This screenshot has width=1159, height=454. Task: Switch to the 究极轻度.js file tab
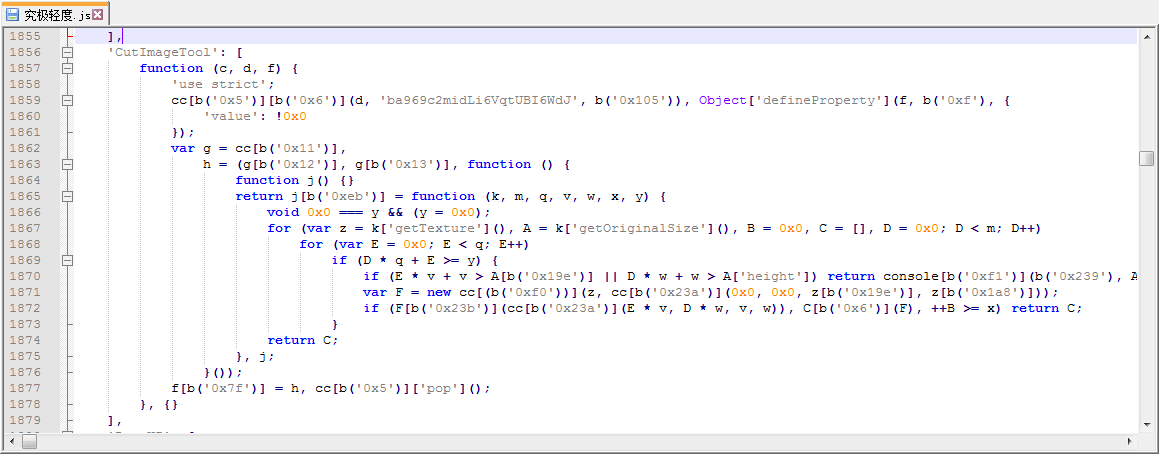pyautogui.click(x=55, y=13)
